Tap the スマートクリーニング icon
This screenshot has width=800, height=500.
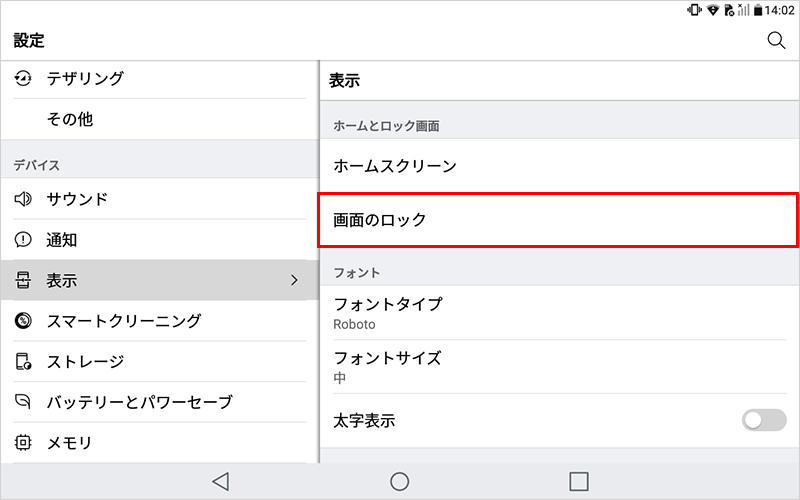(x=23, y=320)
